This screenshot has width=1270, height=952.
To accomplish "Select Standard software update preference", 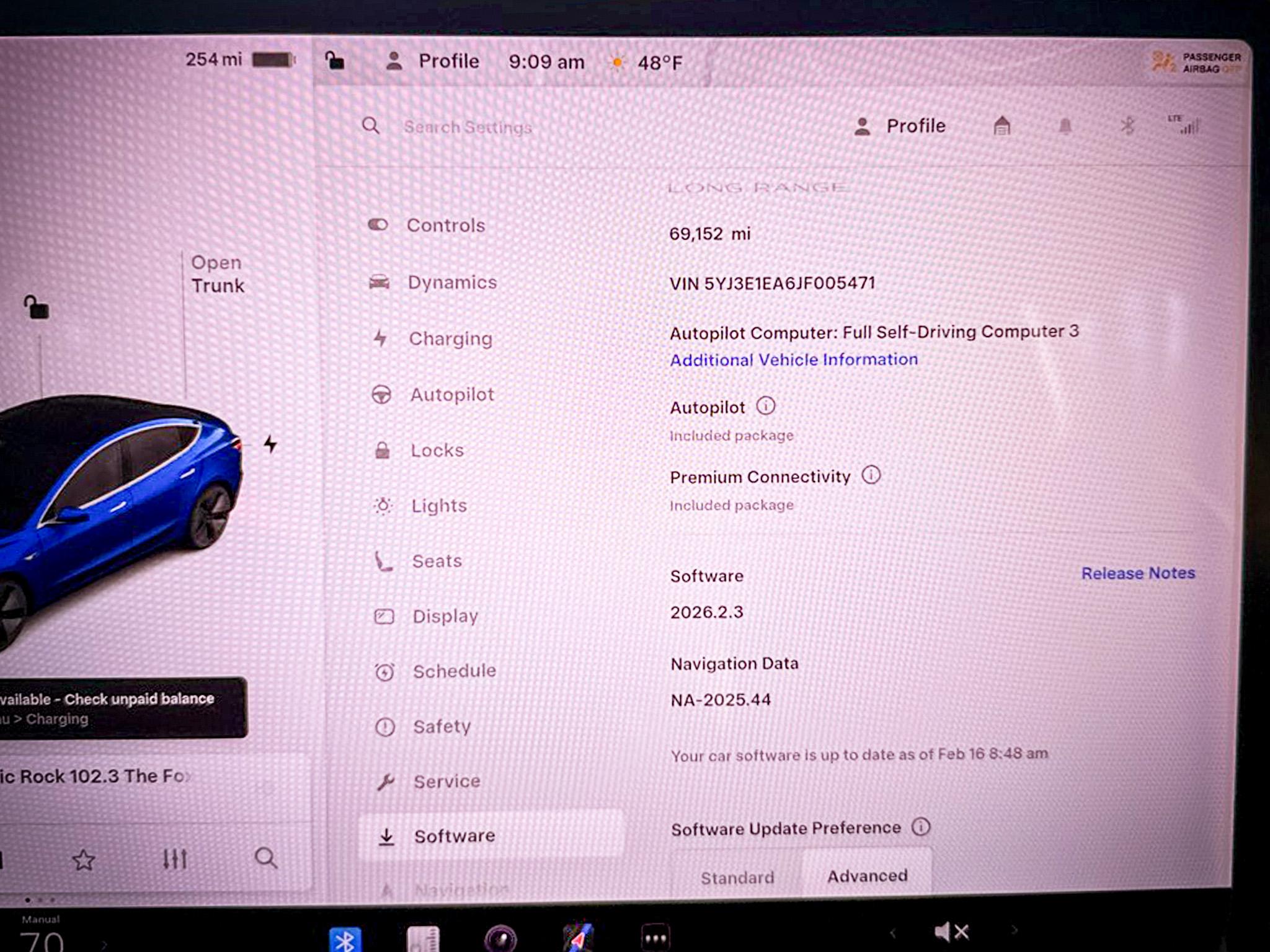I will pos(737,878).
